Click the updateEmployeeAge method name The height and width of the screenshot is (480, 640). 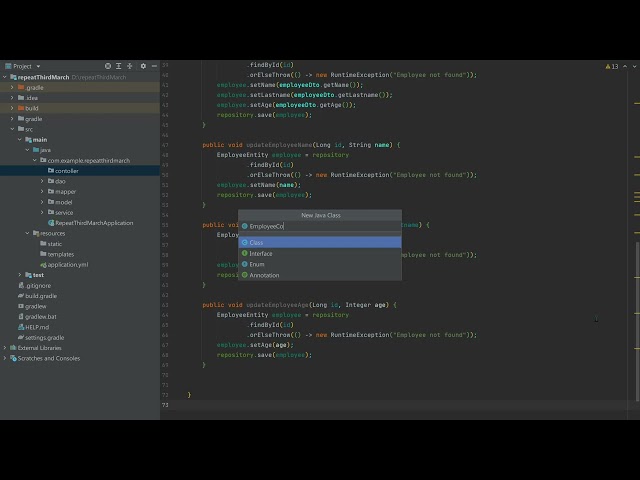277,305
